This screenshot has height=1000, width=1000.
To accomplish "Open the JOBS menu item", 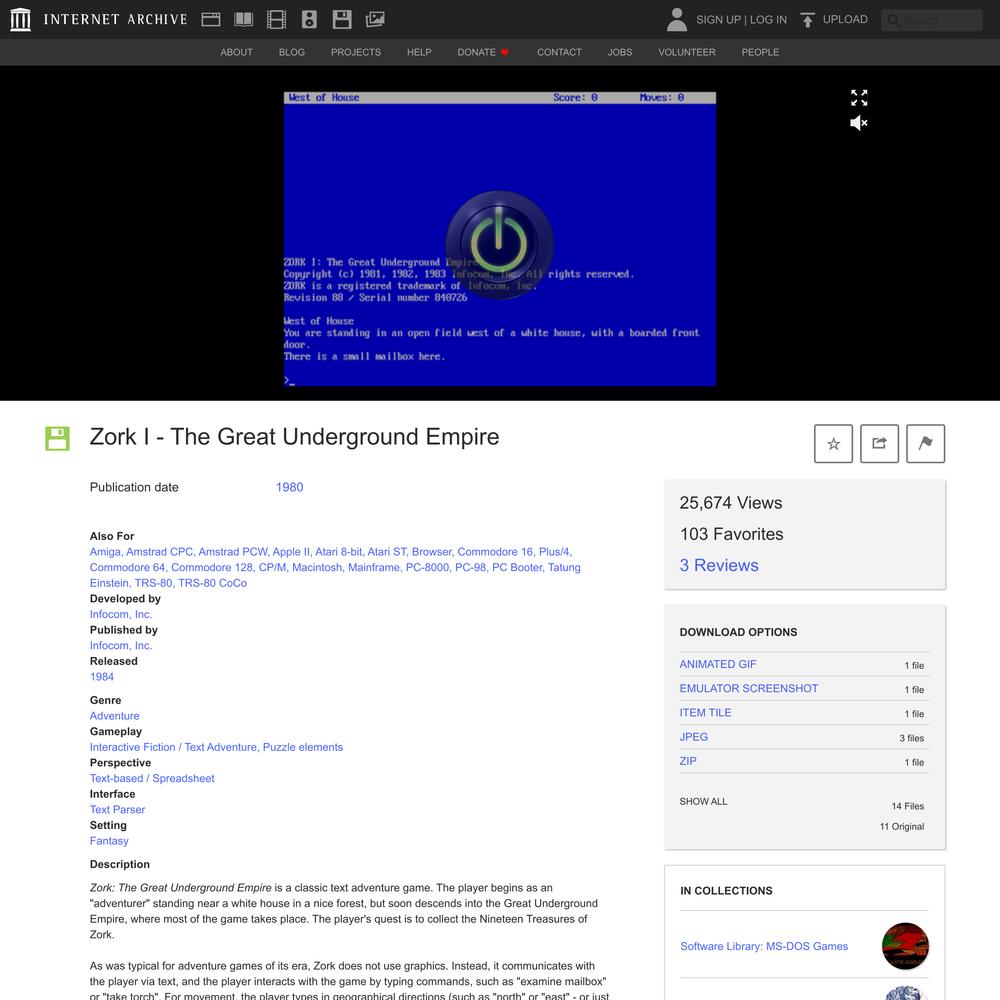I will click(x=620, y=52).
